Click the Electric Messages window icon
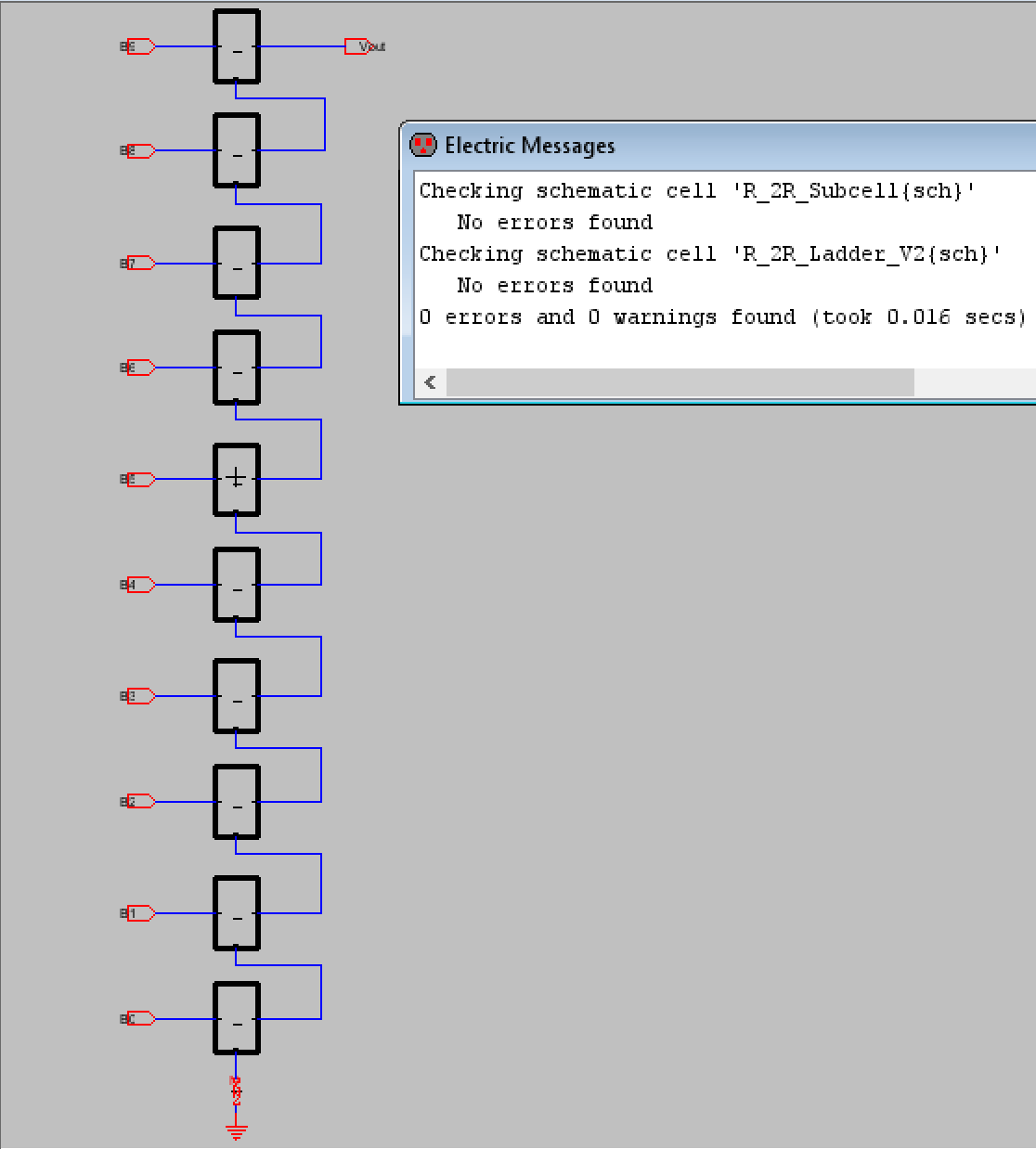 (423, 145)
